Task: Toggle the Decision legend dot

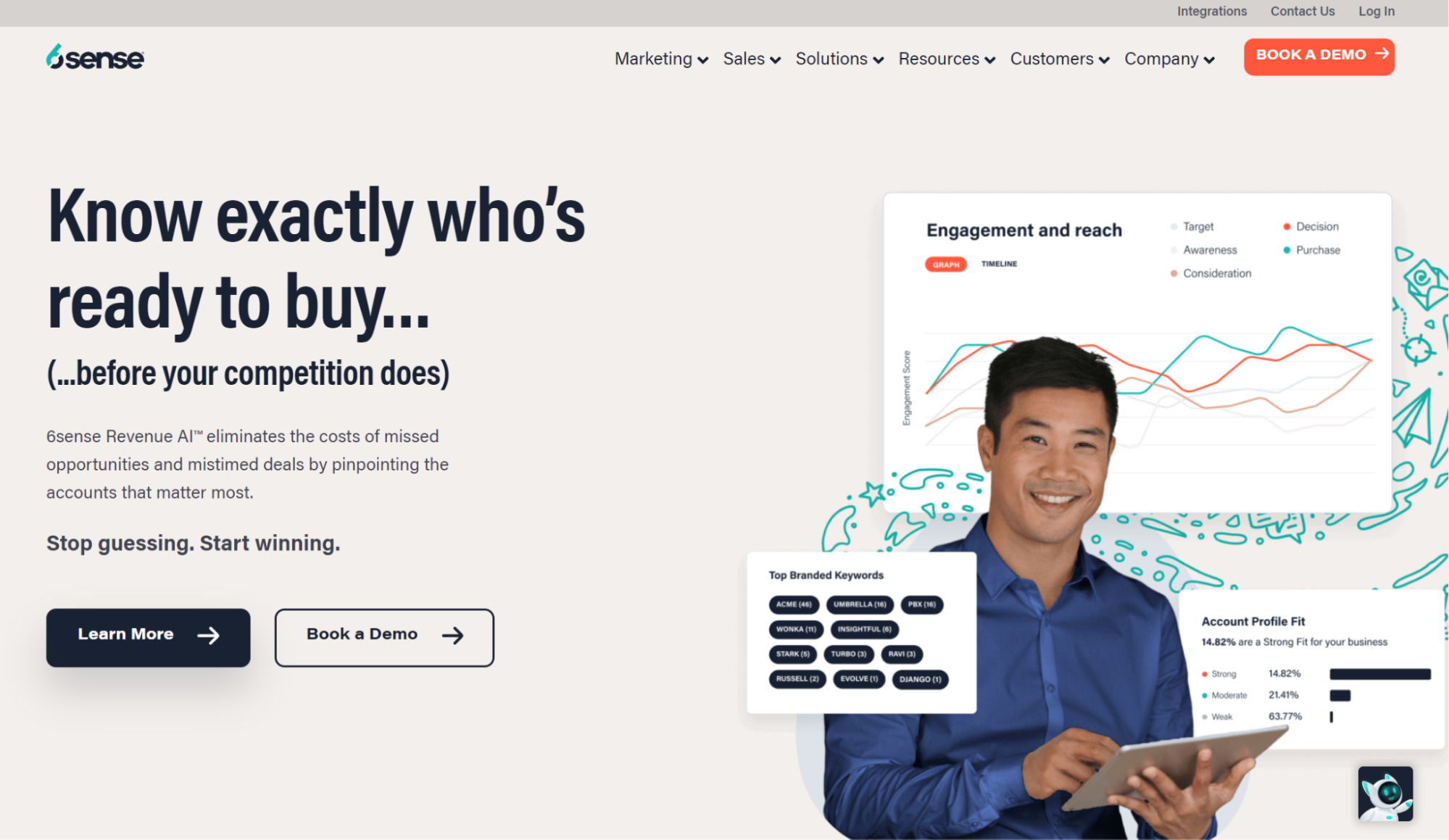Action: pos(1287,227)
